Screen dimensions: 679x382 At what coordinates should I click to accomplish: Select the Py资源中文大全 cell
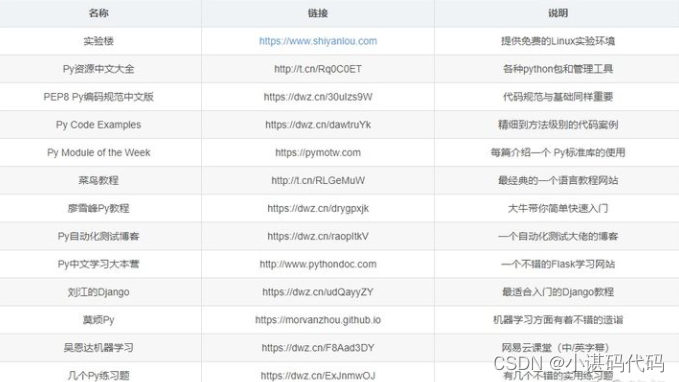(99, 69)
